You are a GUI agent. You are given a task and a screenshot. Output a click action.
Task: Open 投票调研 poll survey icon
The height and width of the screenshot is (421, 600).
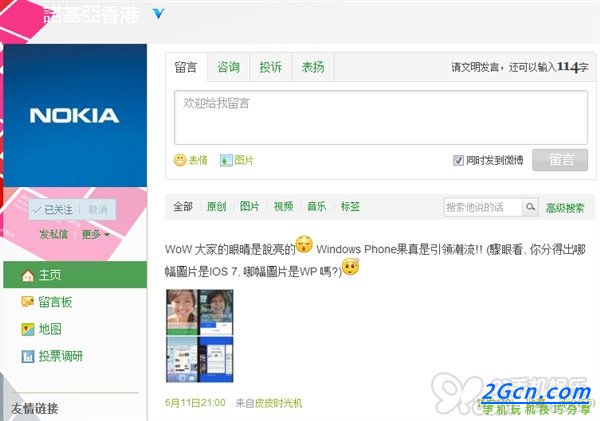click(28, 356)
